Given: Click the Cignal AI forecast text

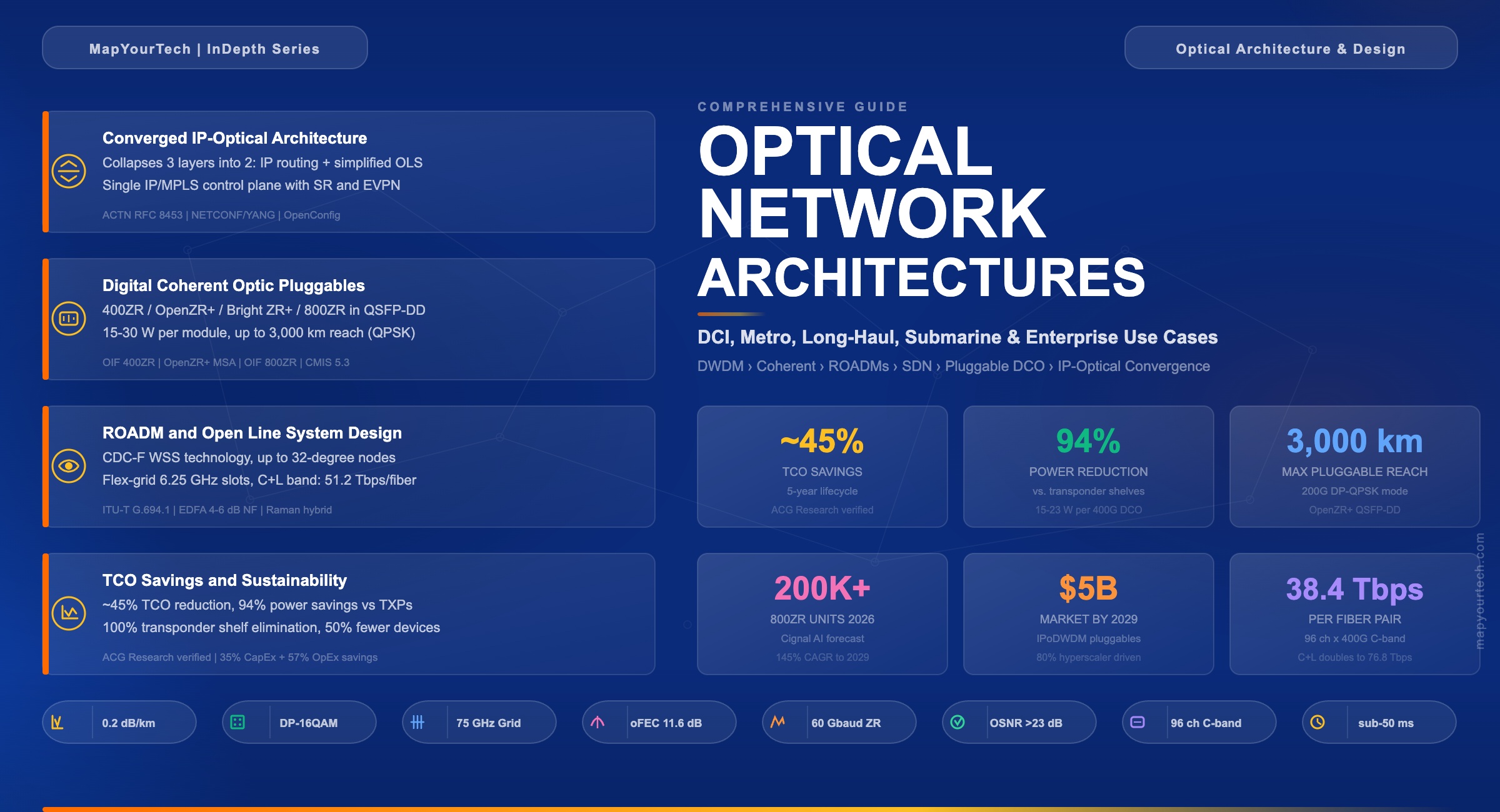Looking at the screenshot, I should coord(822,638).
